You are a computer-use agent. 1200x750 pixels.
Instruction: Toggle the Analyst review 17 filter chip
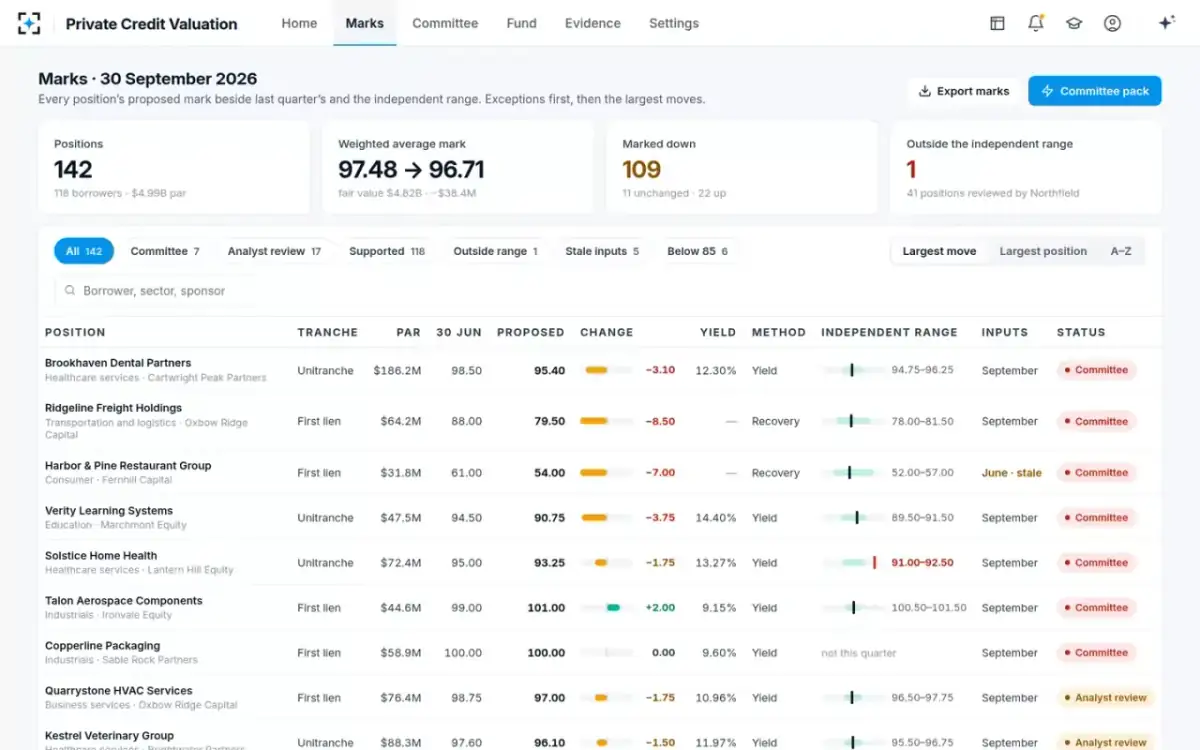point(274,251)
